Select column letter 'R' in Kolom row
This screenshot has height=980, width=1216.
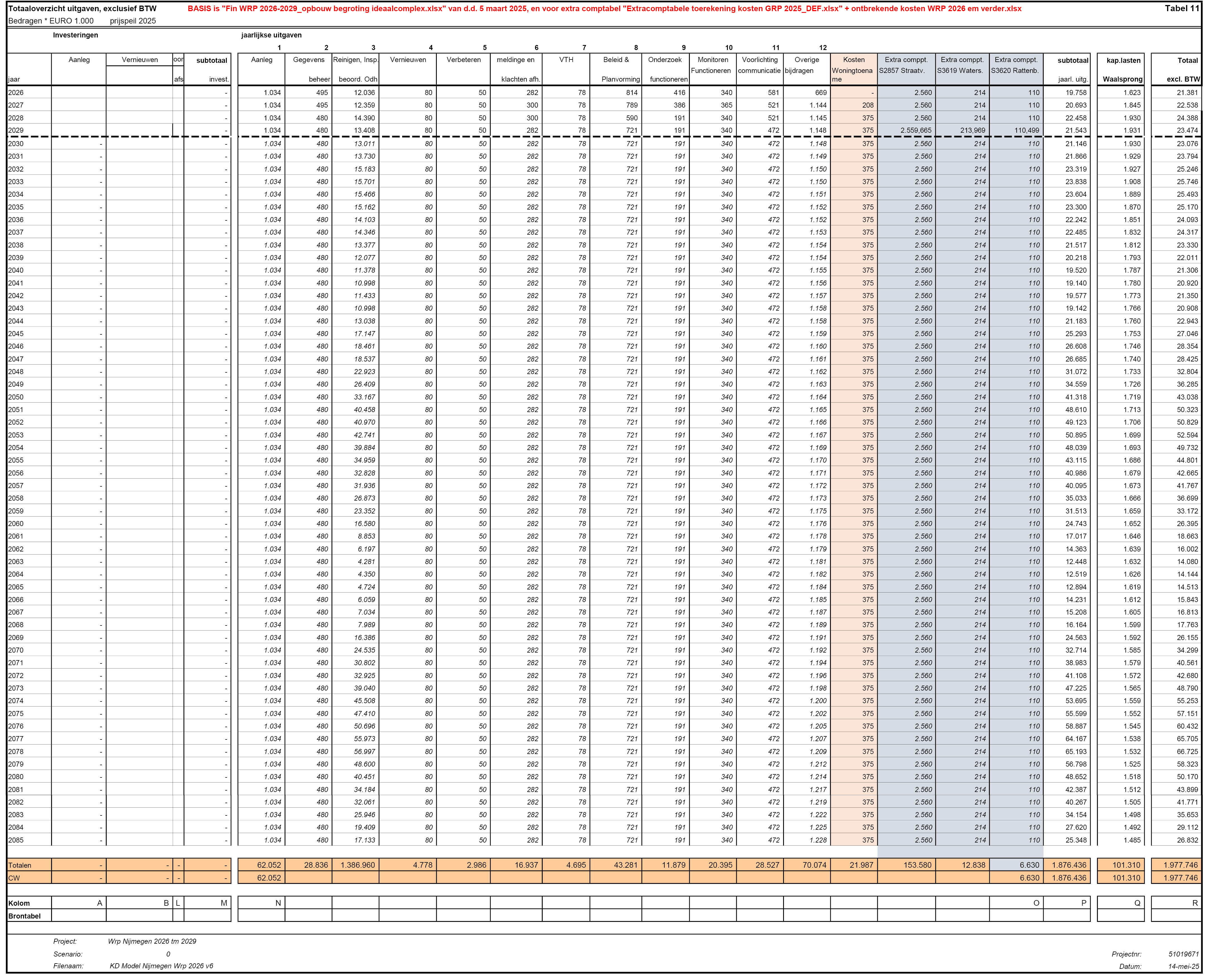(1194, 903)
